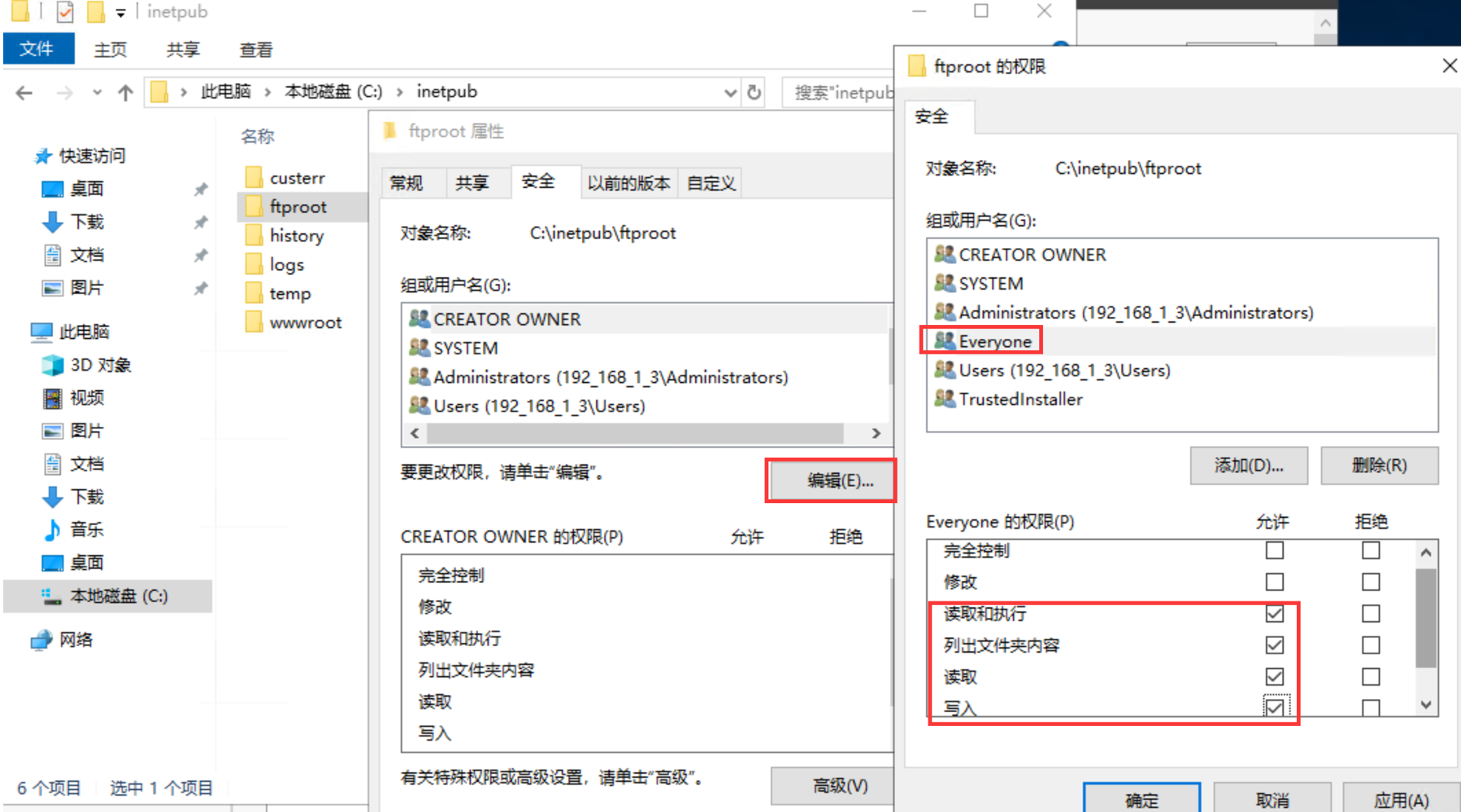The width and height of the screenshot is (1461, 812).
Task: Refresh the inetpub folder view
Action: (x=754, y=92)
